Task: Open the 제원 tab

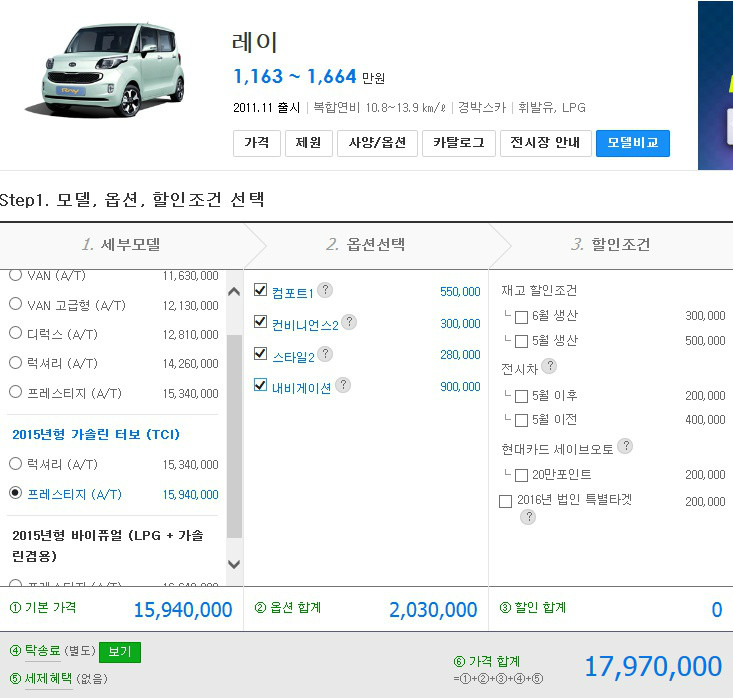Action: pyautogui.click(x=309, y=143)
